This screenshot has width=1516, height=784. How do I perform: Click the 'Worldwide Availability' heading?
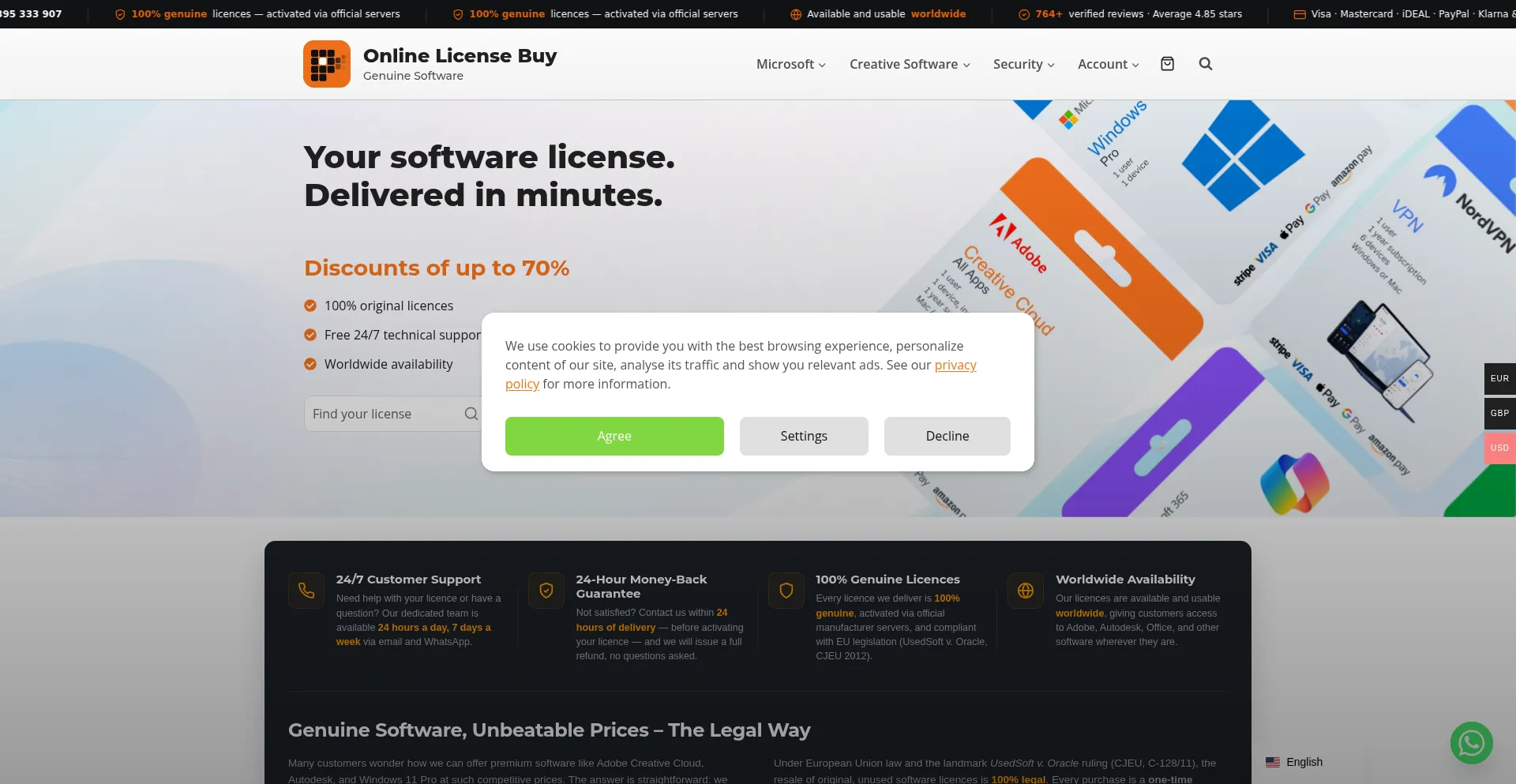click(x=1125, y=580)
